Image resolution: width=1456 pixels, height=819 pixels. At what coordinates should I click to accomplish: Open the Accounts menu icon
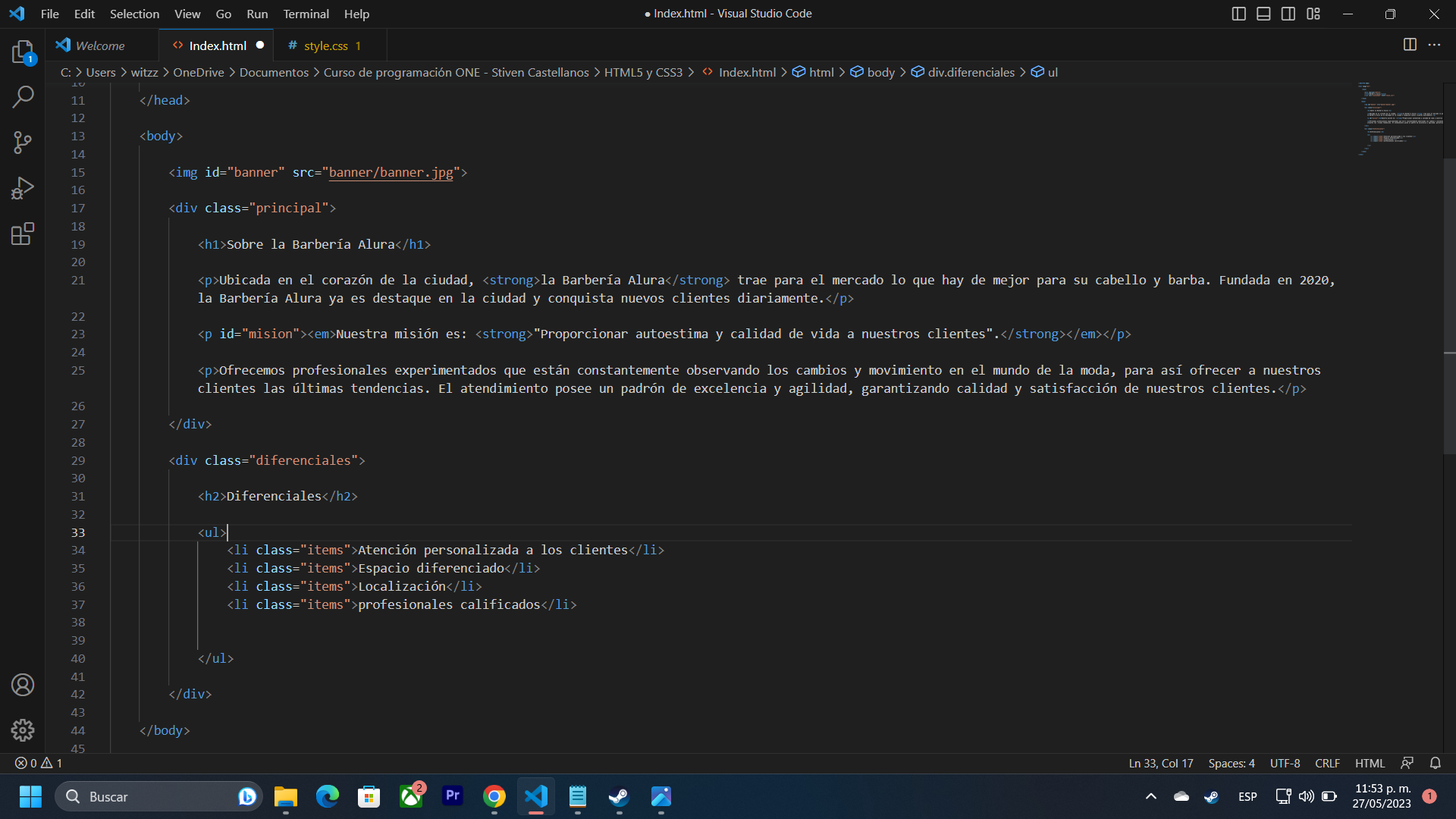click(23, 685)
